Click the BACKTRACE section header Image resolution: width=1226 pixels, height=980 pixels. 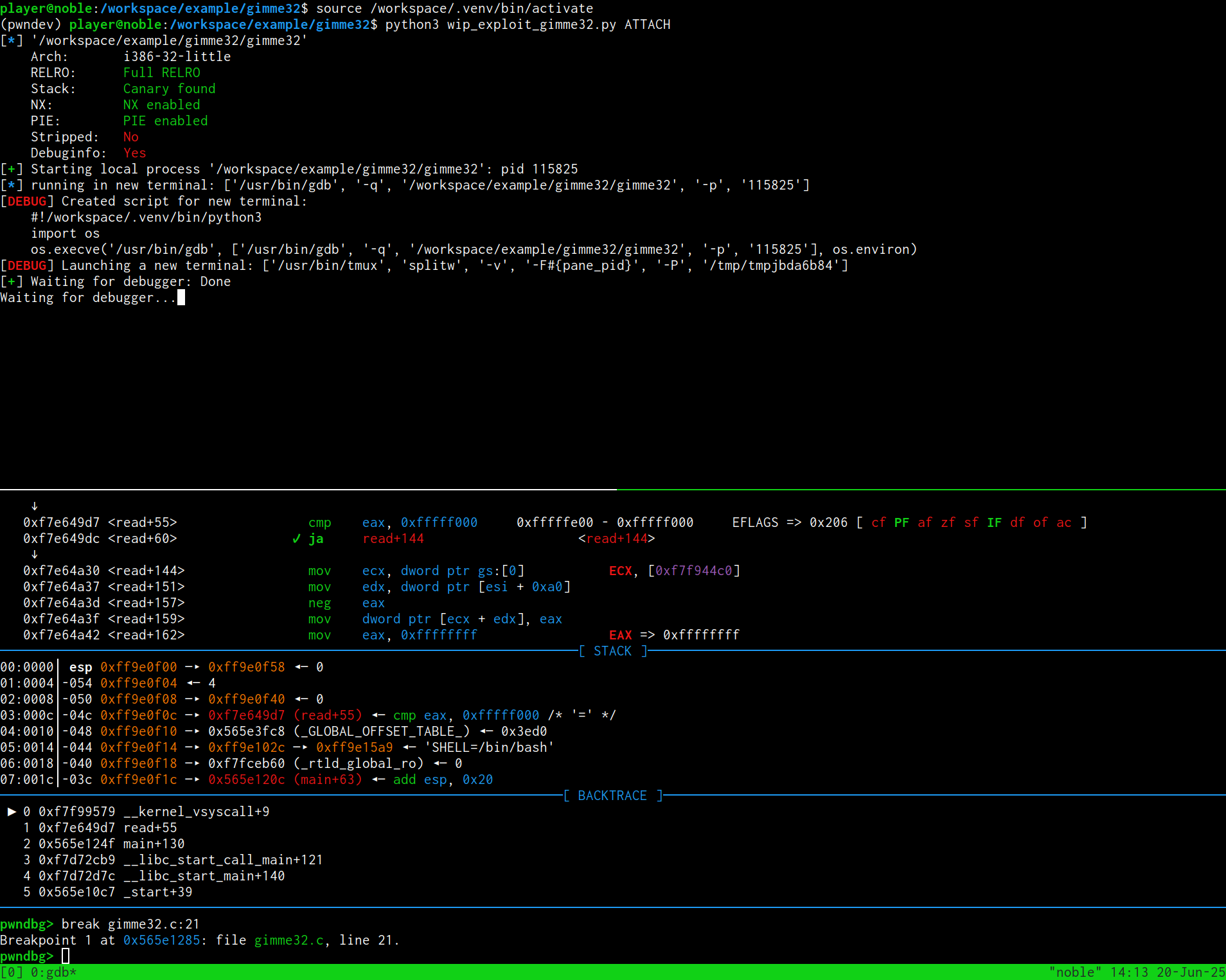coord(612,796)
